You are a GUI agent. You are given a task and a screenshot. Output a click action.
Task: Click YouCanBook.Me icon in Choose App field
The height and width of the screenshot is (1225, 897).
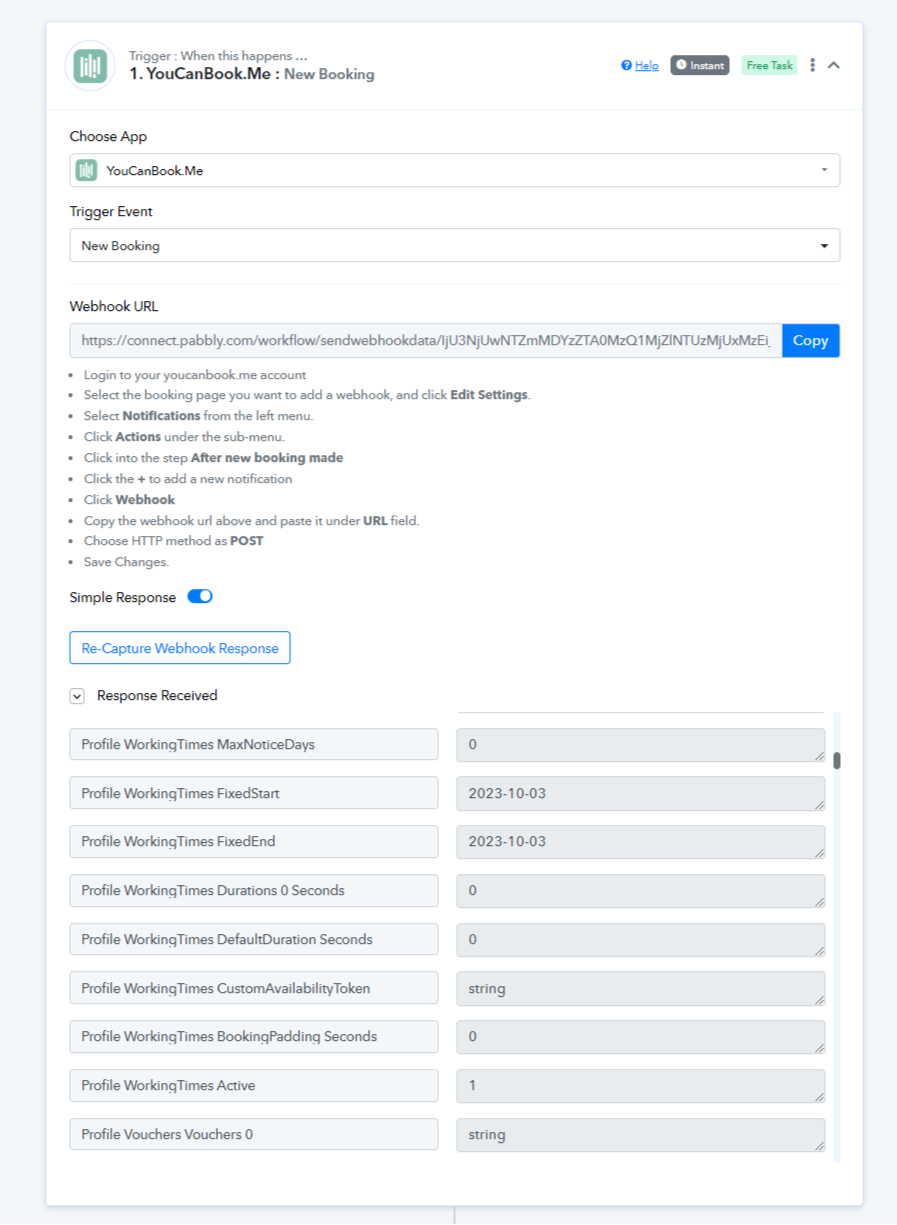(87, 170)
